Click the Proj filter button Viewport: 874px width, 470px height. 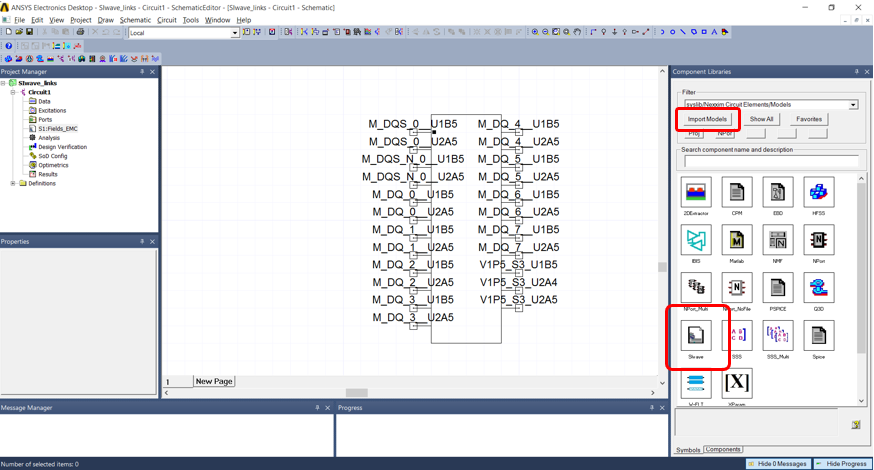[694, 134]
